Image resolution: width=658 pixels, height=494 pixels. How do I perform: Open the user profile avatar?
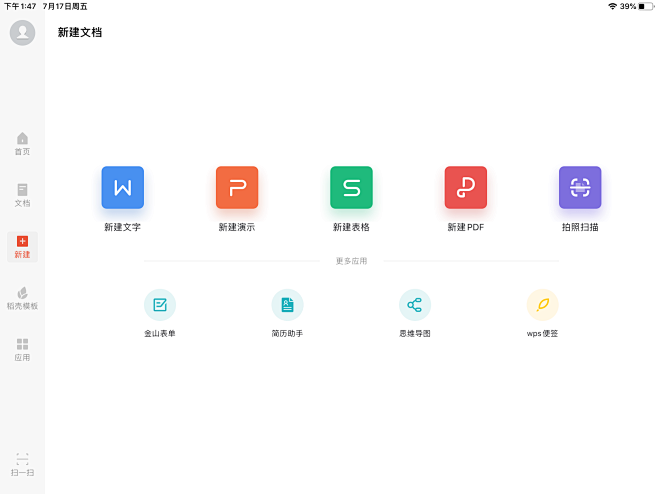(22, 33)
